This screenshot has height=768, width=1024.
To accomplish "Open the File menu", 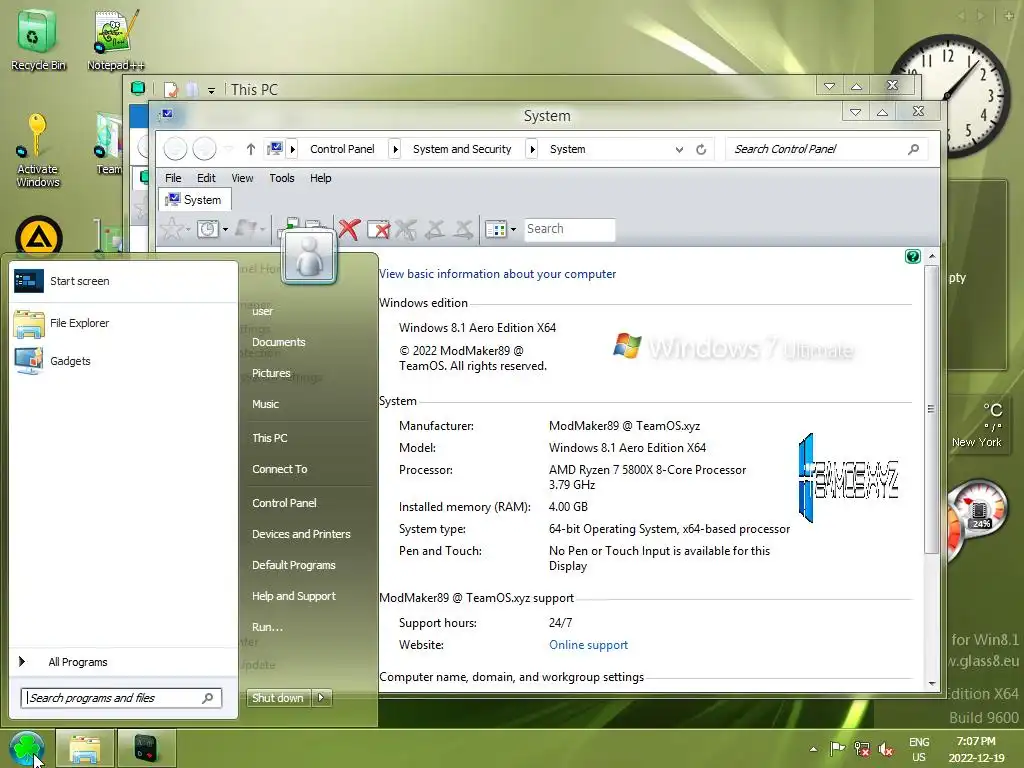I will coord(173,178).
